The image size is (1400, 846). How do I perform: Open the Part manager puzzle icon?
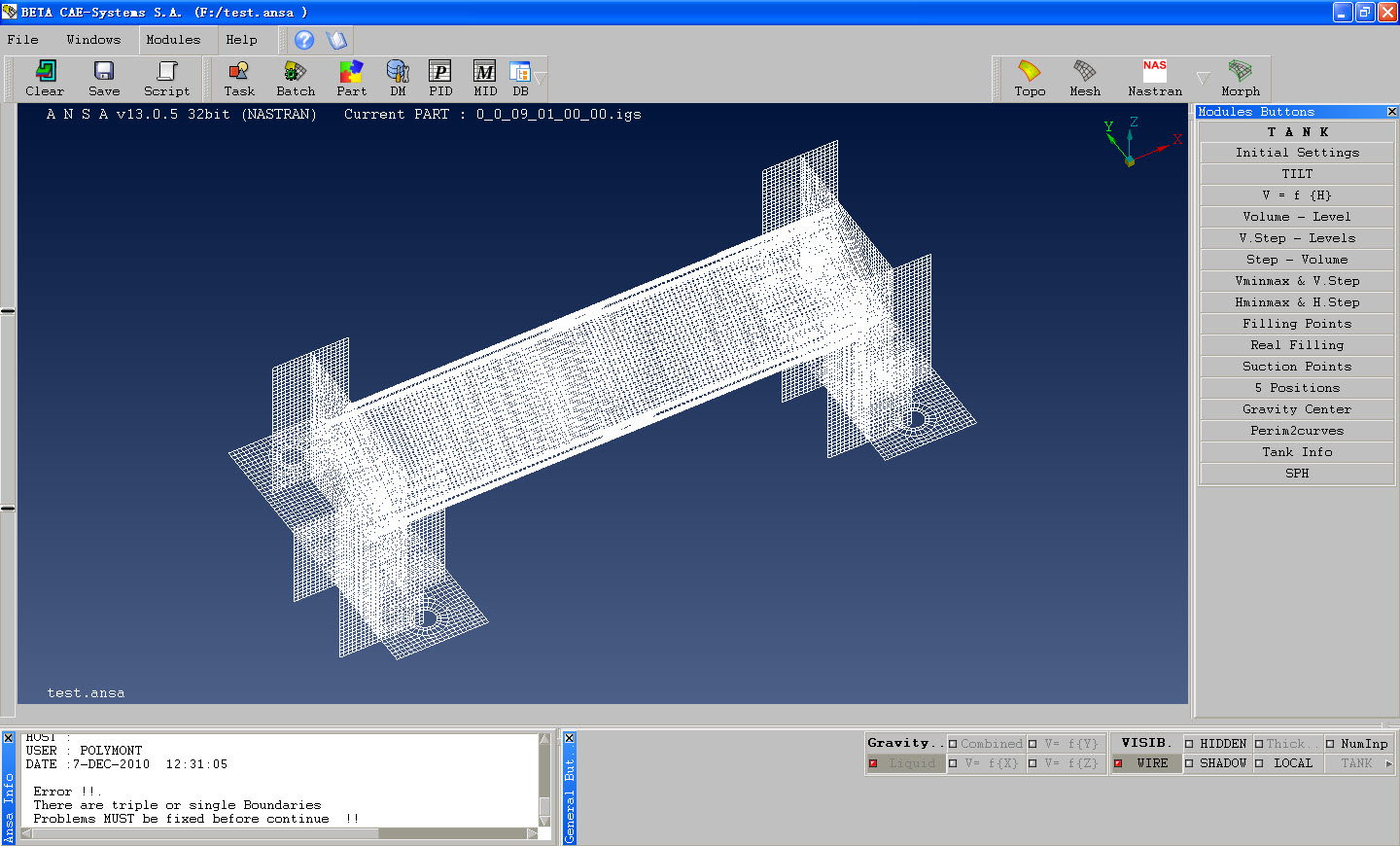(351, 78)
